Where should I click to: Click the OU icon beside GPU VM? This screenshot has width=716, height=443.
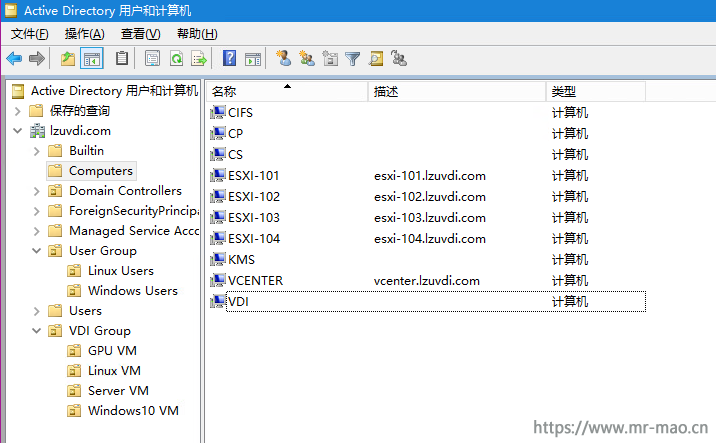tap(74, 351)
